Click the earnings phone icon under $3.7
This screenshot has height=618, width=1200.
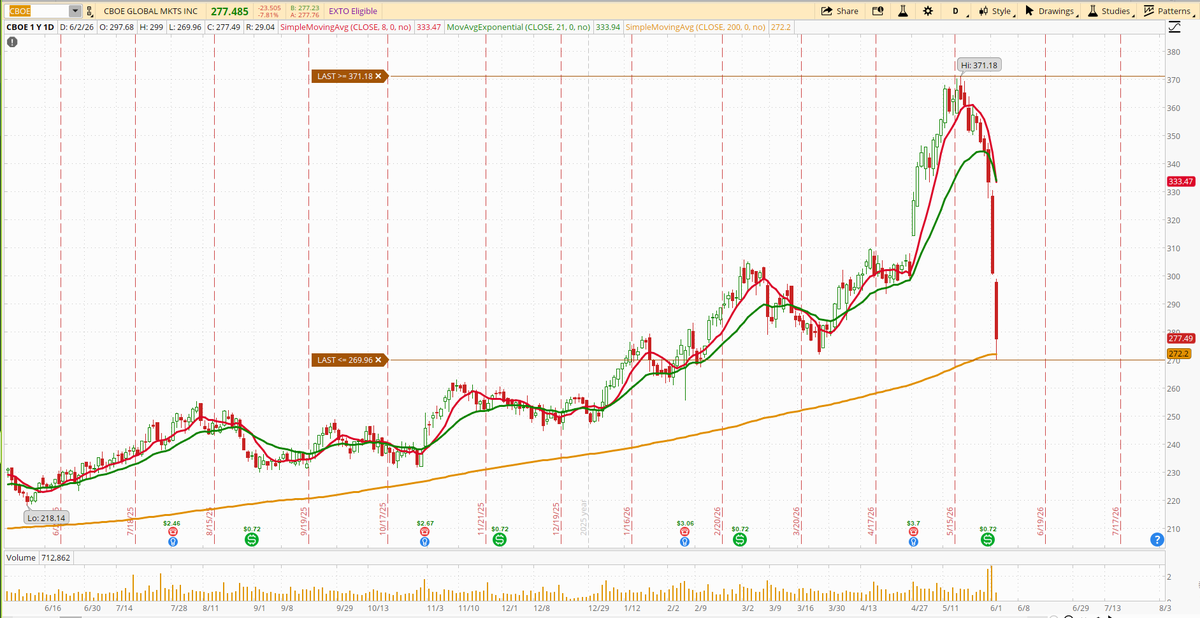tap(913, 532)
